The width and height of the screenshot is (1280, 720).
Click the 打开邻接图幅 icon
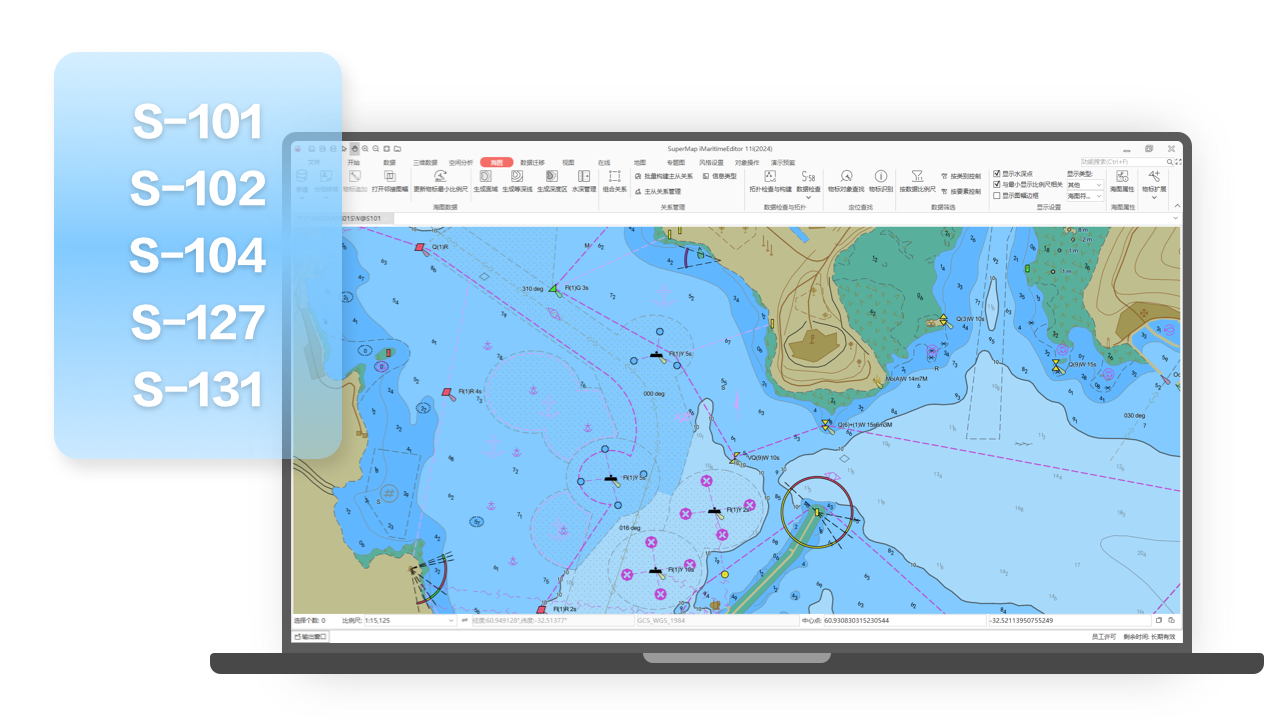(x=390, y=176)
